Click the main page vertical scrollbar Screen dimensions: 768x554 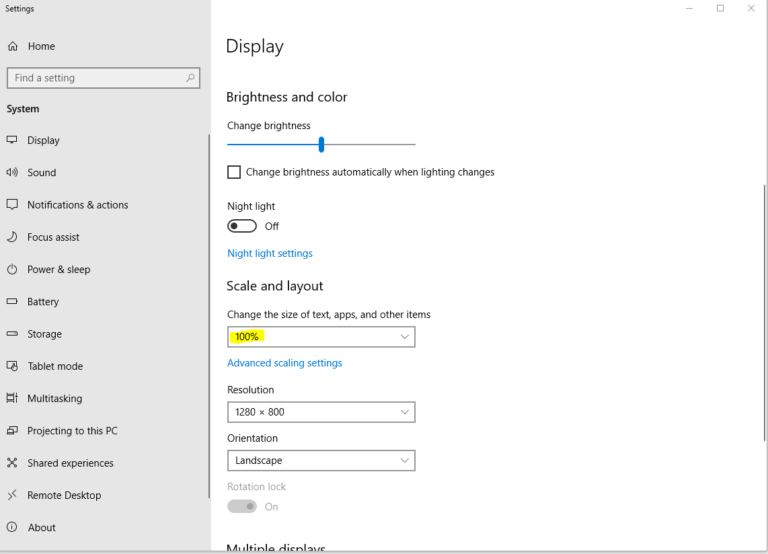click(765, 313)
